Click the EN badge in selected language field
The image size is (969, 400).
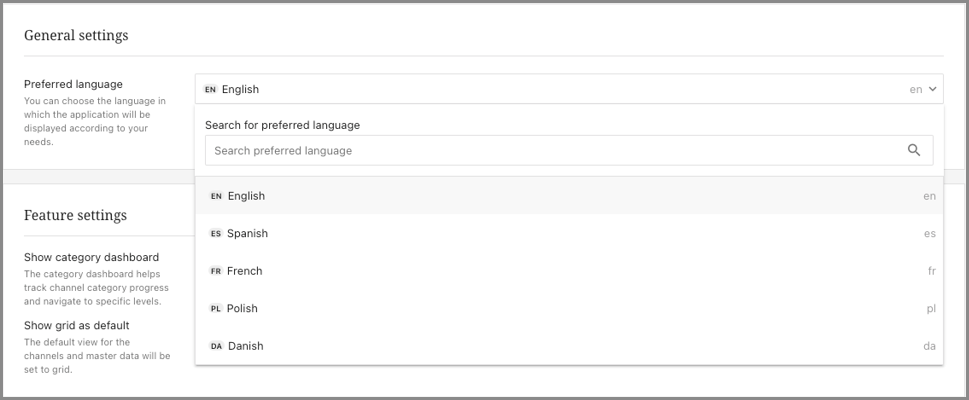(x=210, y=89)
